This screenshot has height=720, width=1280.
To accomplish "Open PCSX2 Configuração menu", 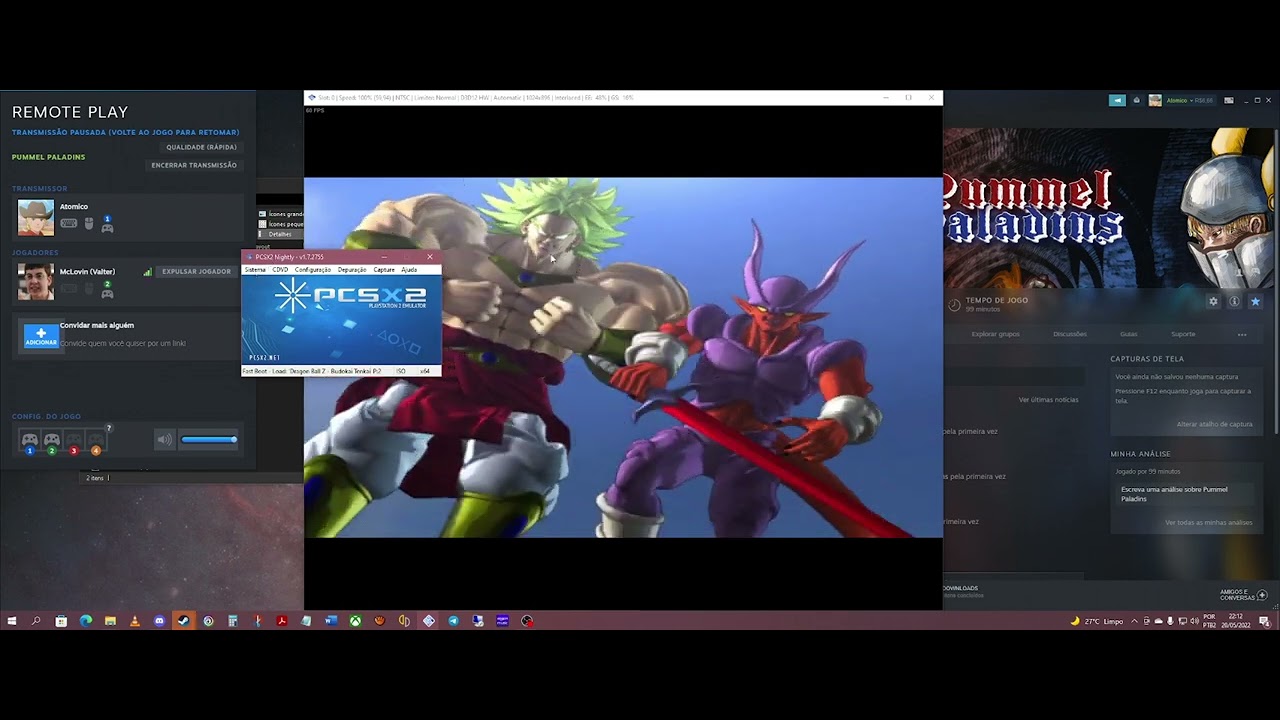I will pos(313,270).
